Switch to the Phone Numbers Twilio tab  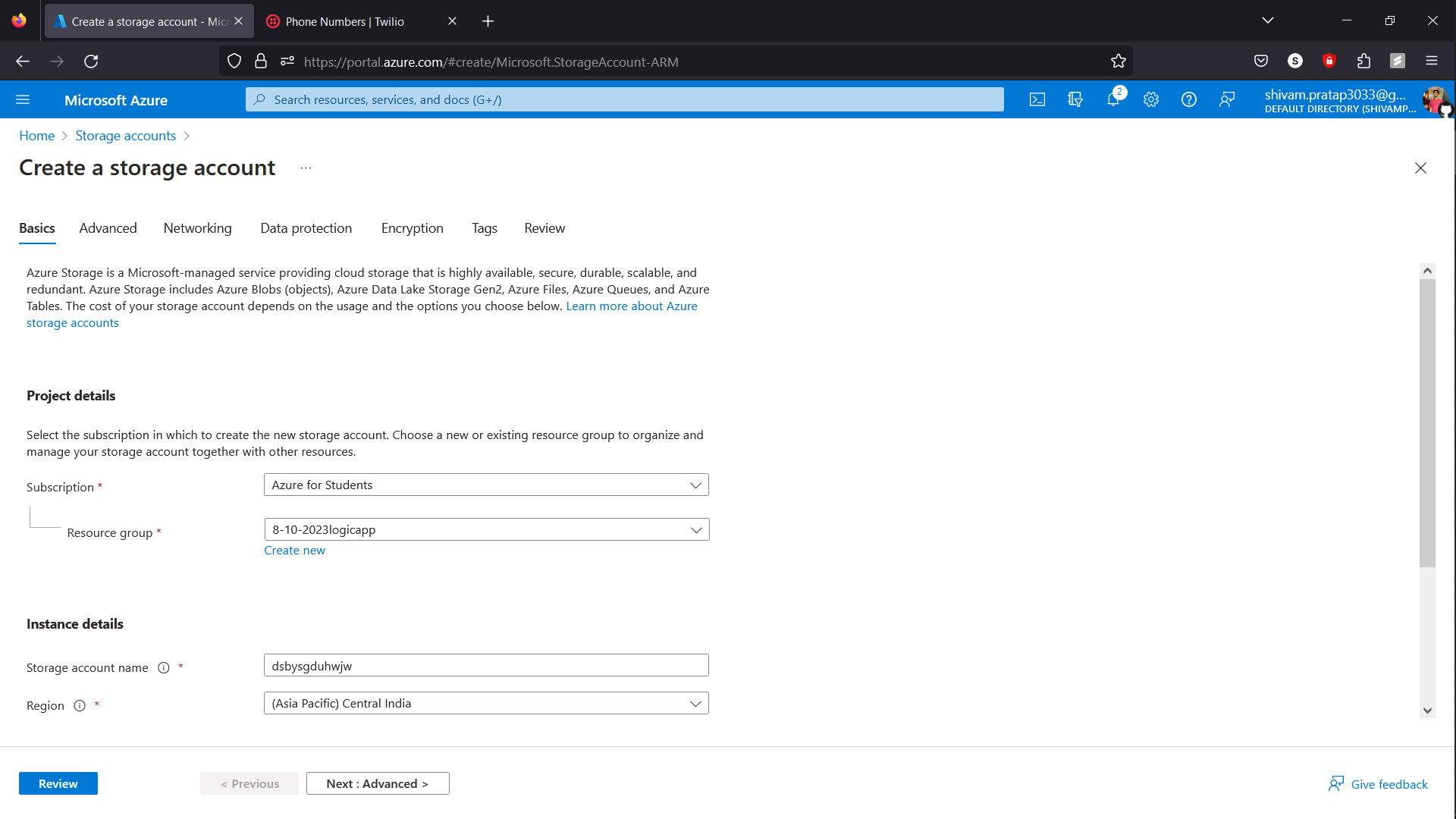pos(345,21)
